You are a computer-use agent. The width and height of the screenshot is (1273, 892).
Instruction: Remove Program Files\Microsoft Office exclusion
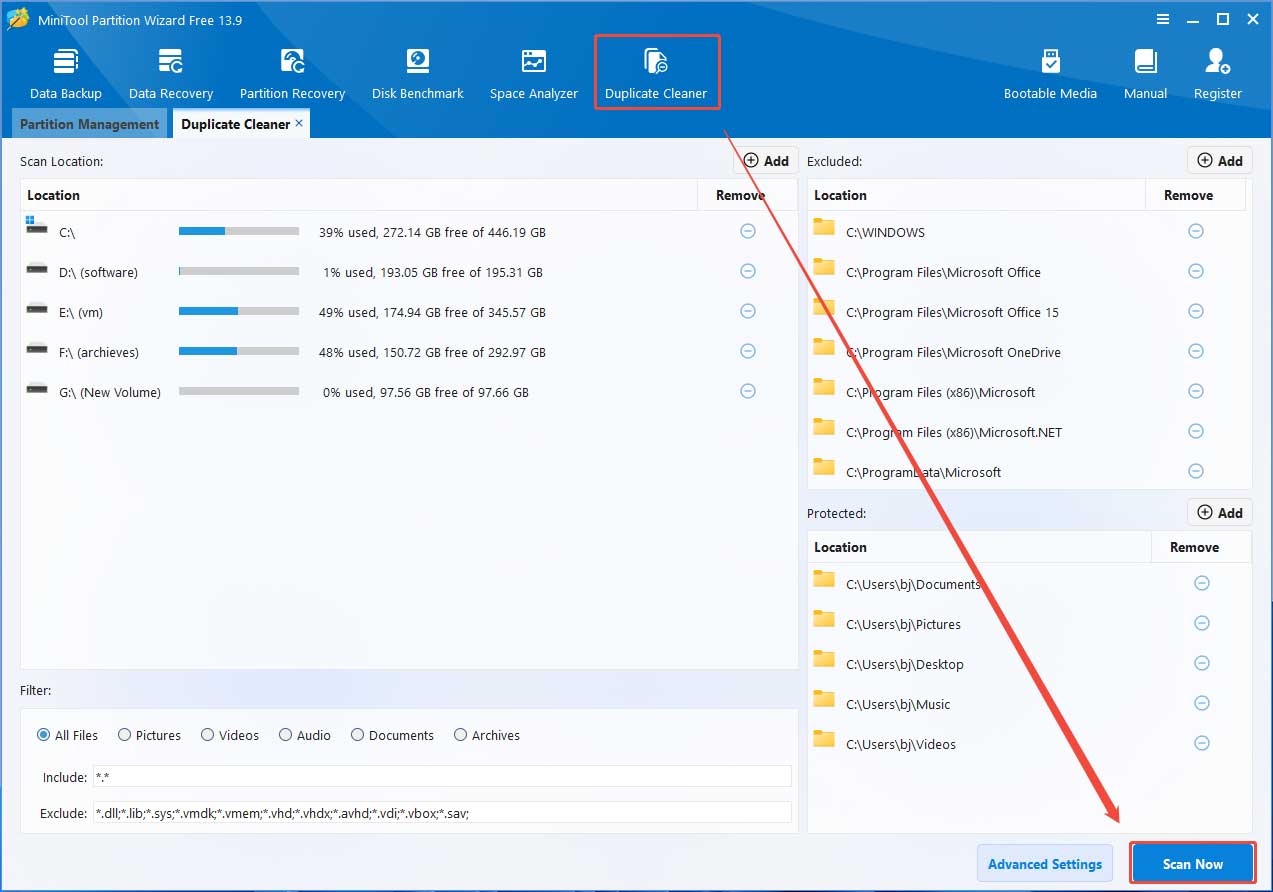[x=1195, y=271]
